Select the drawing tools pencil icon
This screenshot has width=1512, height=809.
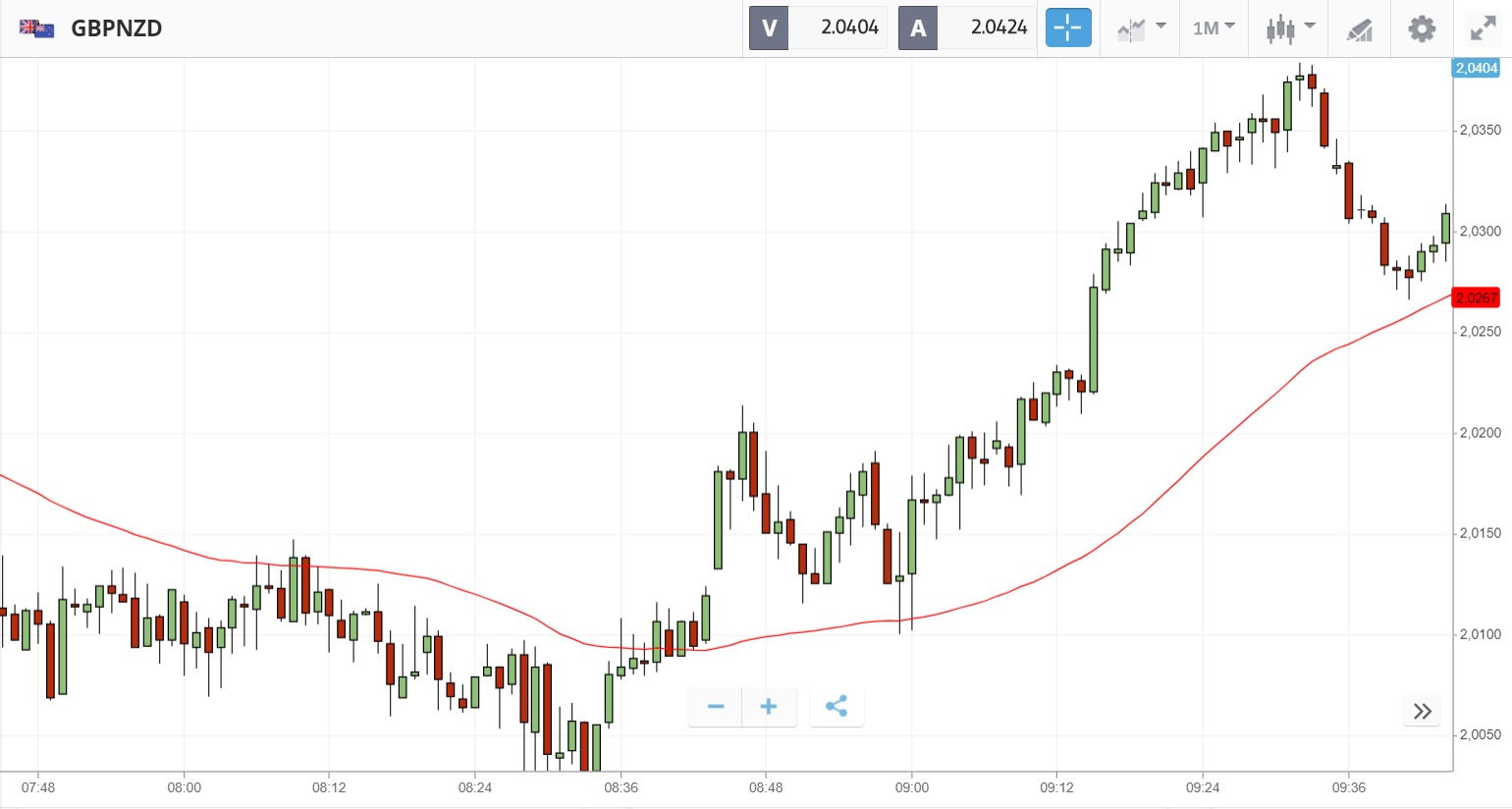click(1359, 29)
